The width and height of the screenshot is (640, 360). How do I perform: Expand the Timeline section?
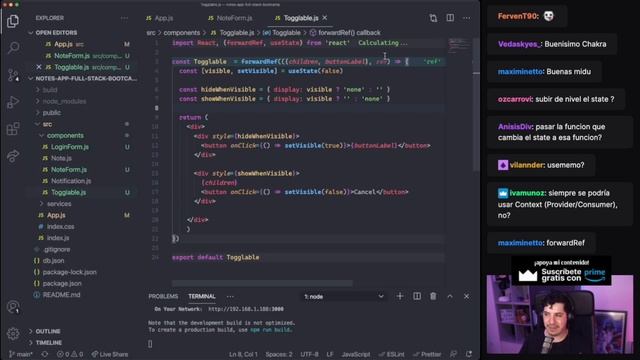(49, 342)
